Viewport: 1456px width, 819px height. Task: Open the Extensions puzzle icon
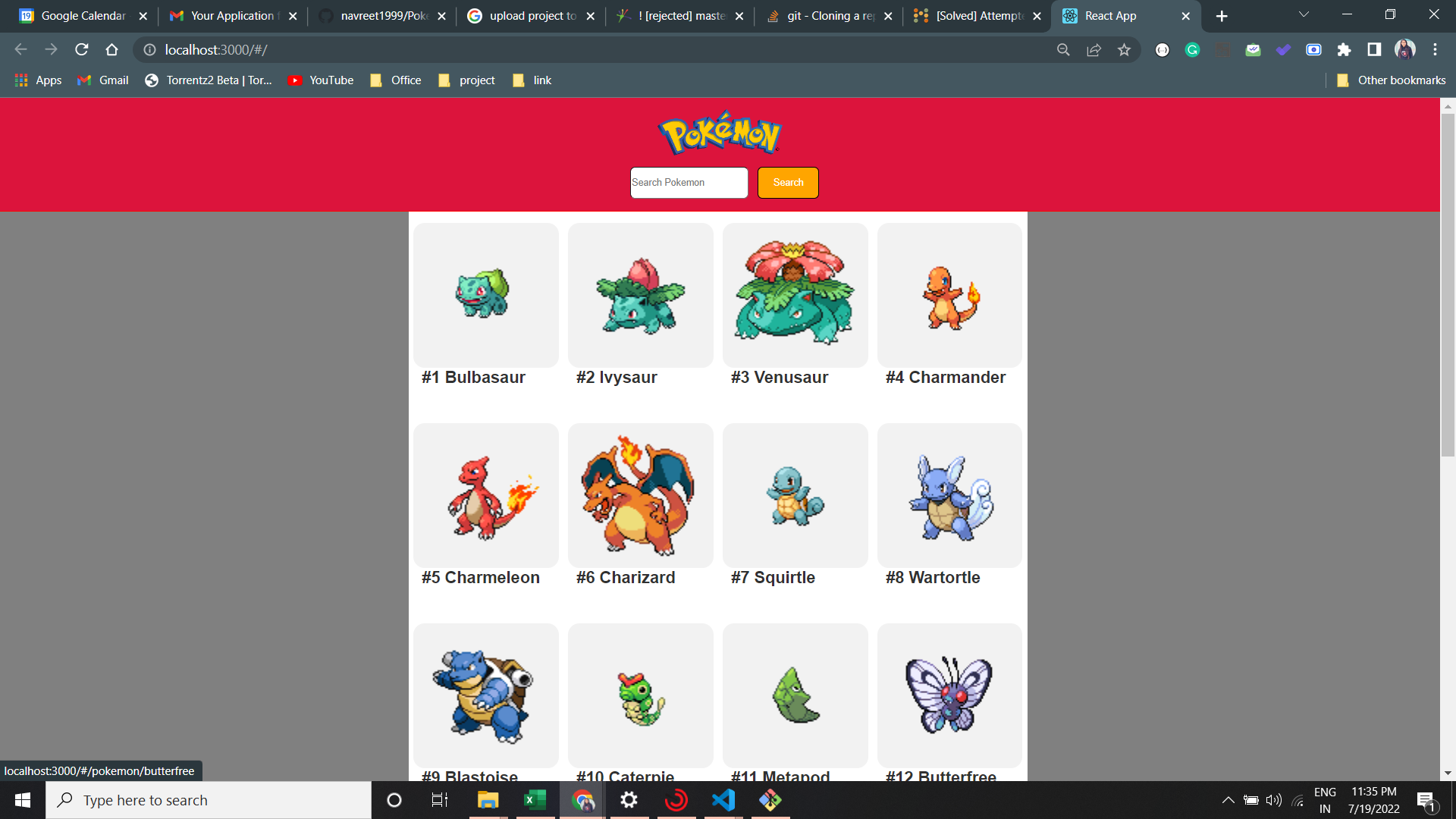1345,50
